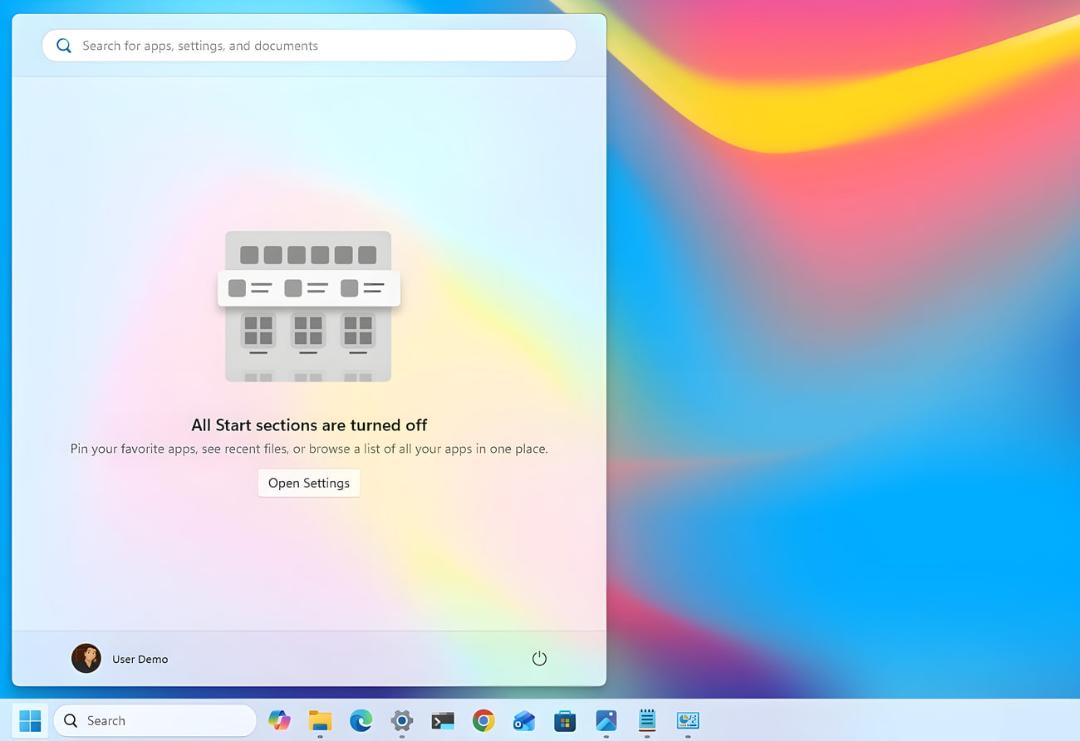The image size is (1080, 741).
Task: Open Outlook from the taskbar
Action: click(x=524, y=720)
